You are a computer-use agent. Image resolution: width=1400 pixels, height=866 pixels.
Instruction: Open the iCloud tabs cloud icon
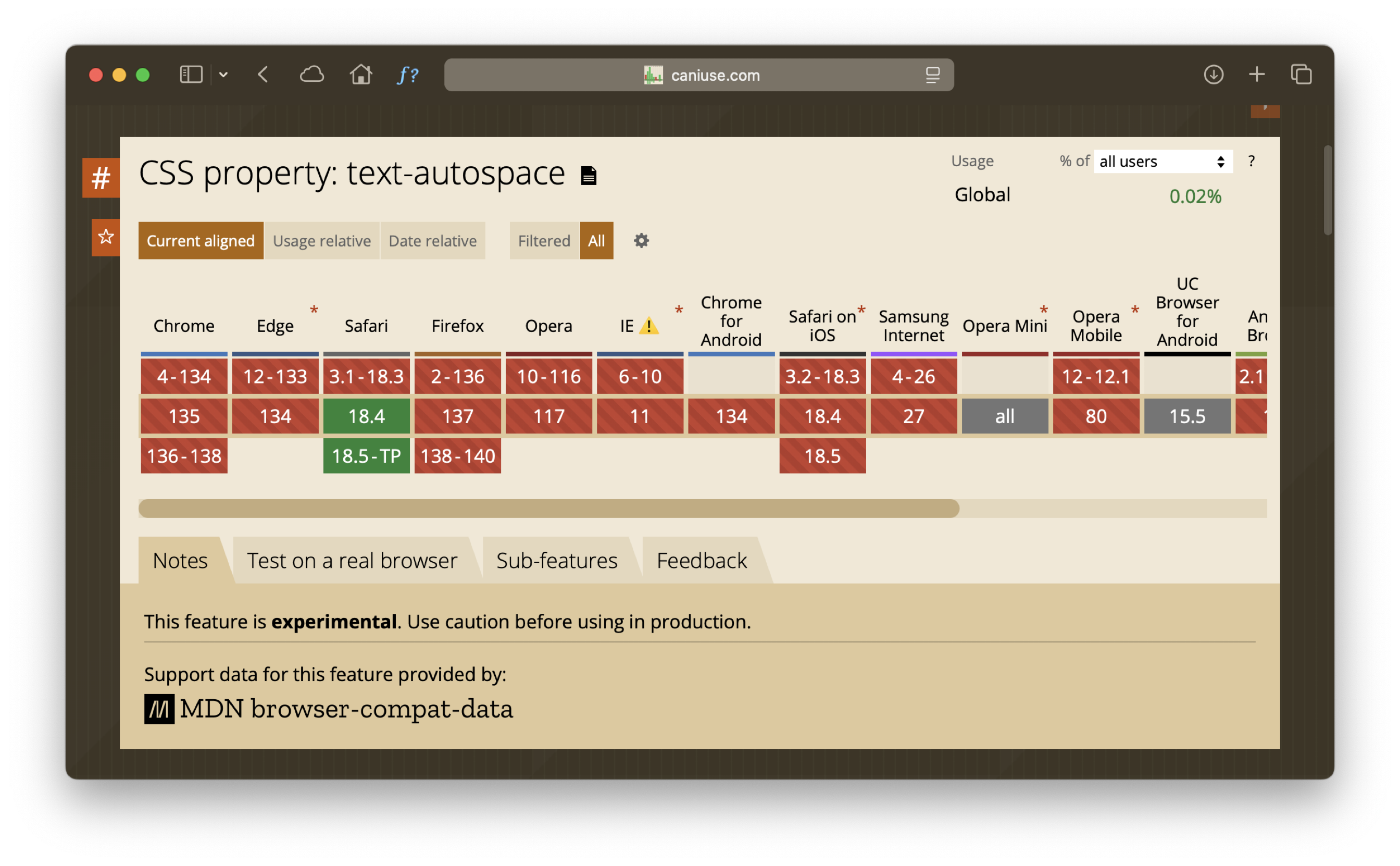(x=312, y=75)
